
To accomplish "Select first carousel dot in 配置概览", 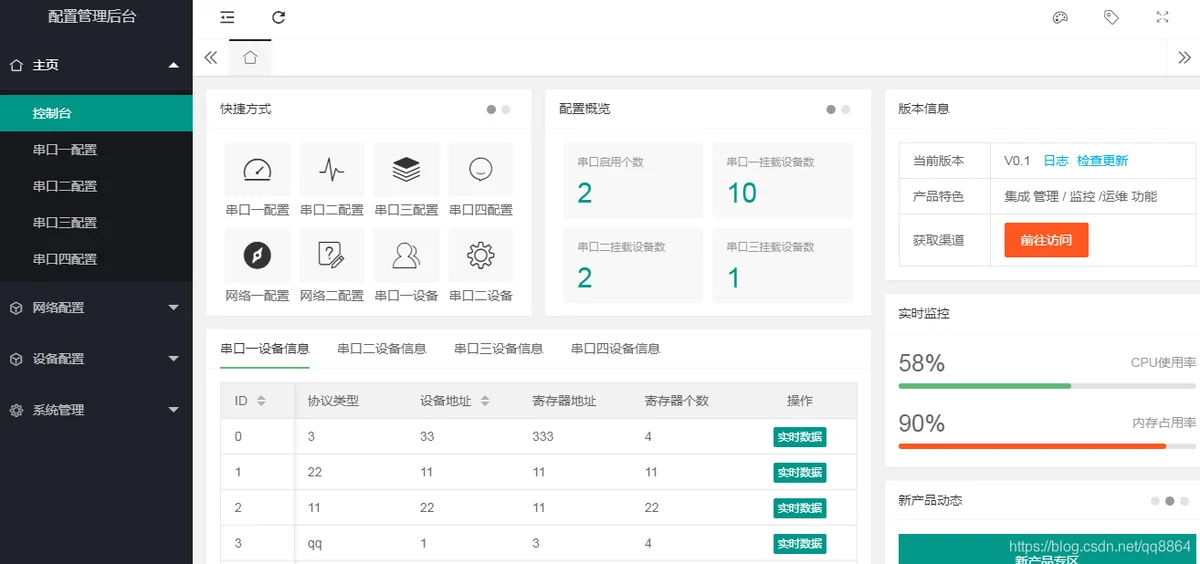I will tap(831, 110).
